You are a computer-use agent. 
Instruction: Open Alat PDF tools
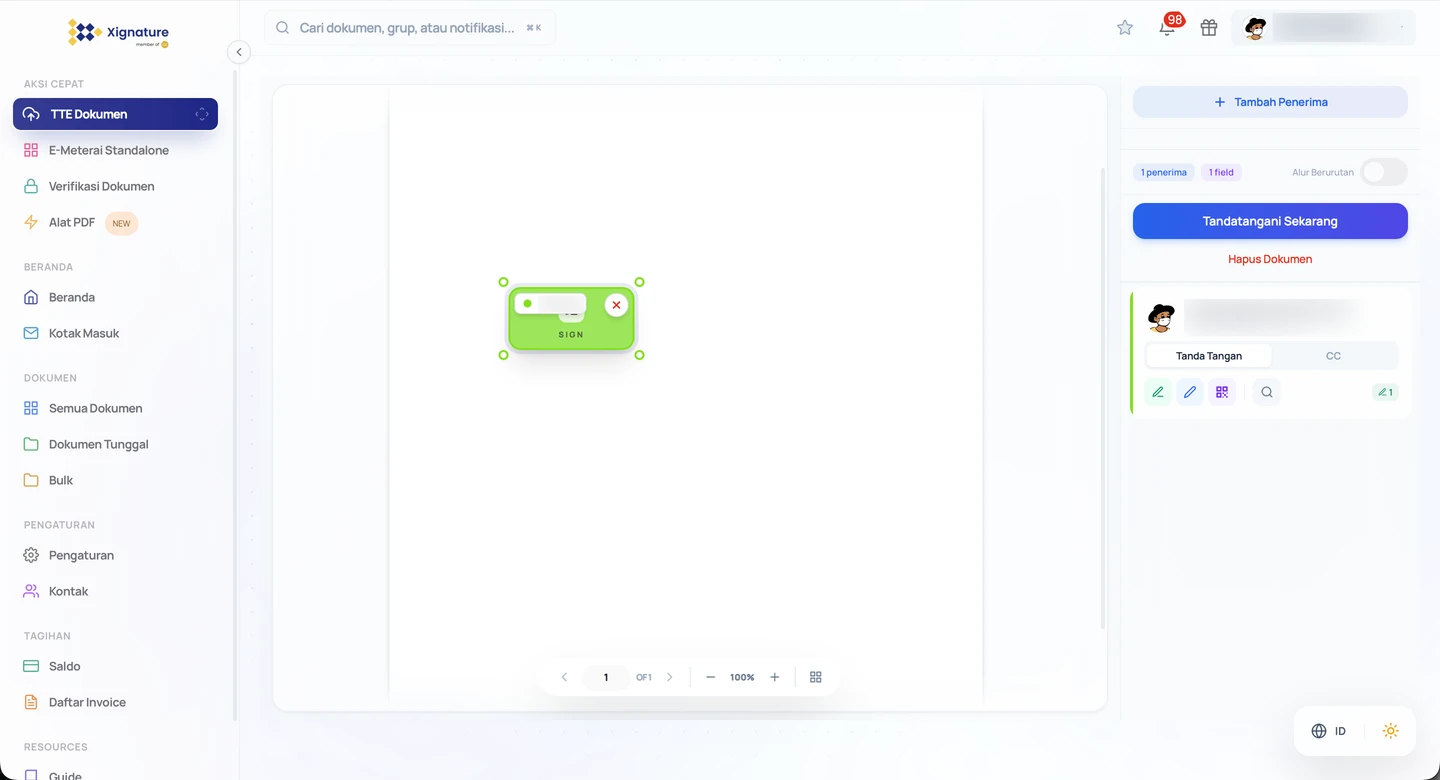(x=115, y=222)
